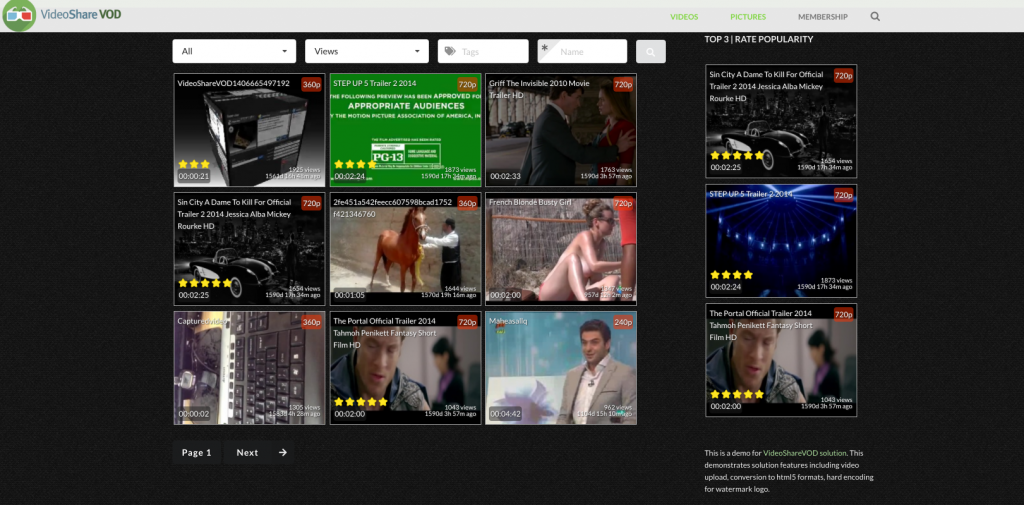Click the Page 1 button
The image size is (1024, 505).
(197, 452)
